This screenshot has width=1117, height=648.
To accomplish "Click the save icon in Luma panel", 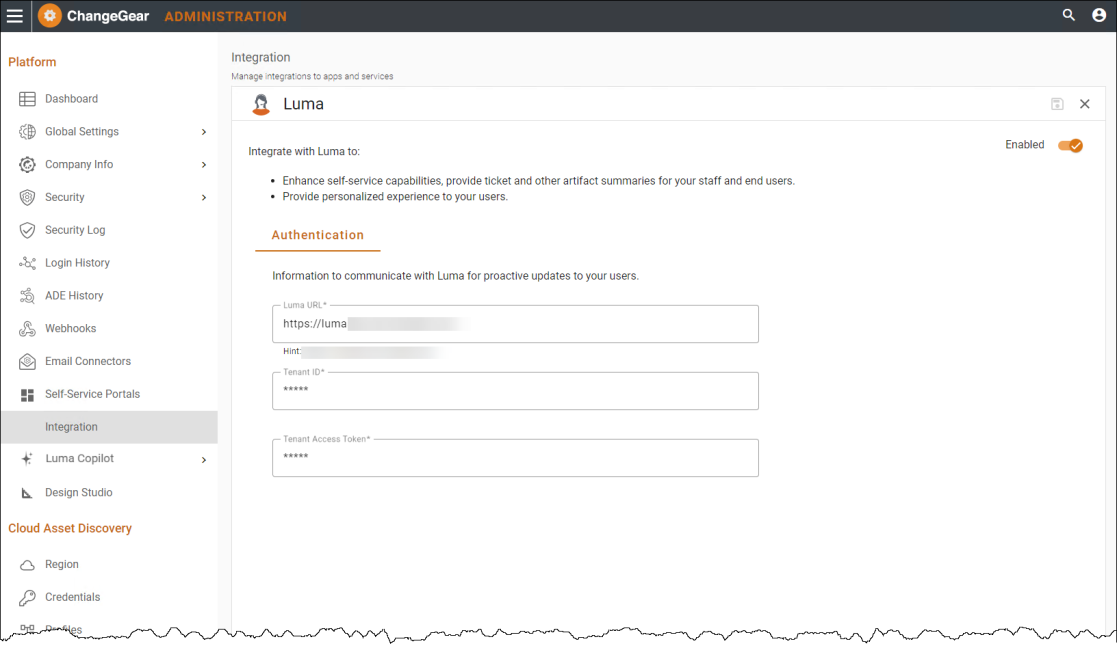I will click(x=1057, y=104).
